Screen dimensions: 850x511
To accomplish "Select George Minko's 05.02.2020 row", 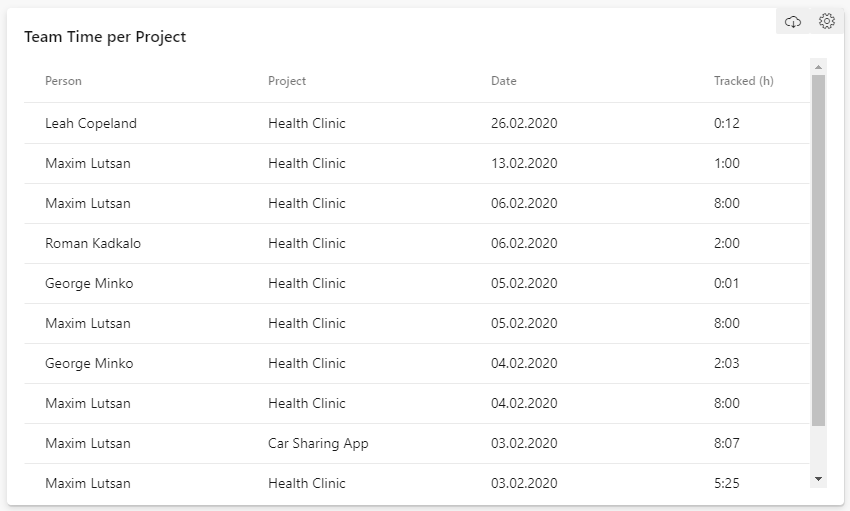I will tap(417, 283).
